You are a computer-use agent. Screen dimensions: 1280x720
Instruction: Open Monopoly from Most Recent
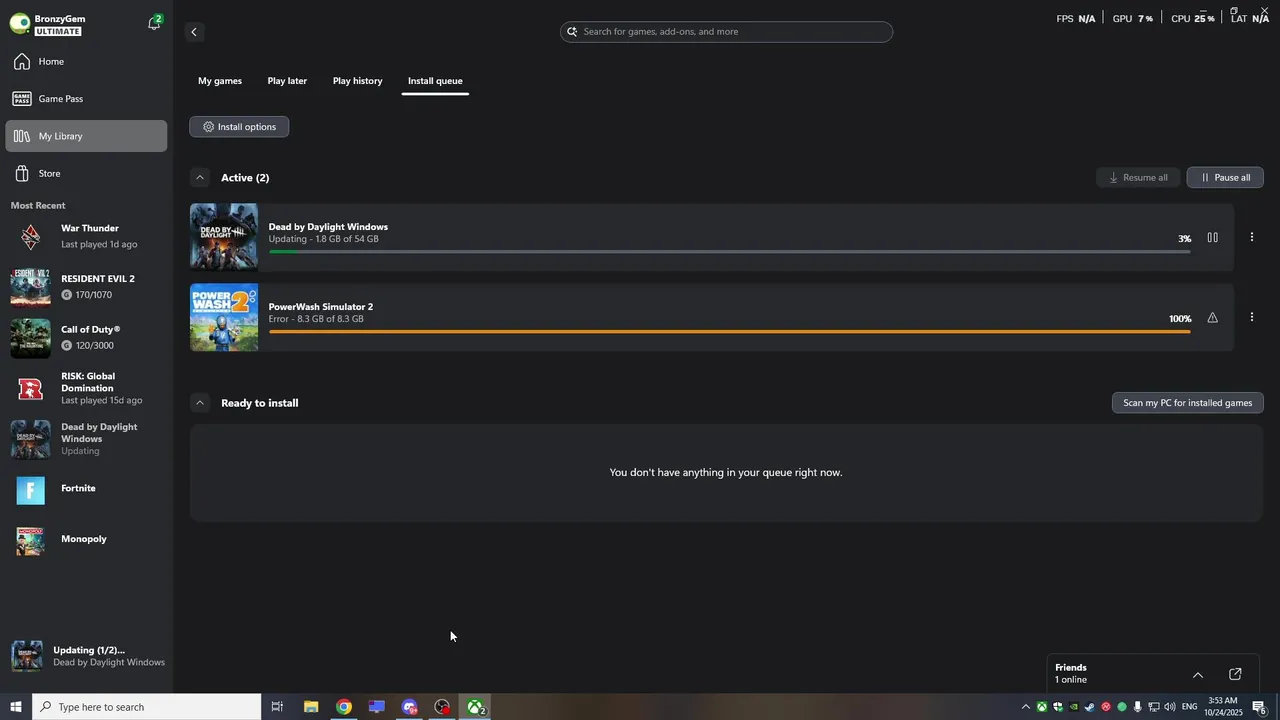(86, 540)
